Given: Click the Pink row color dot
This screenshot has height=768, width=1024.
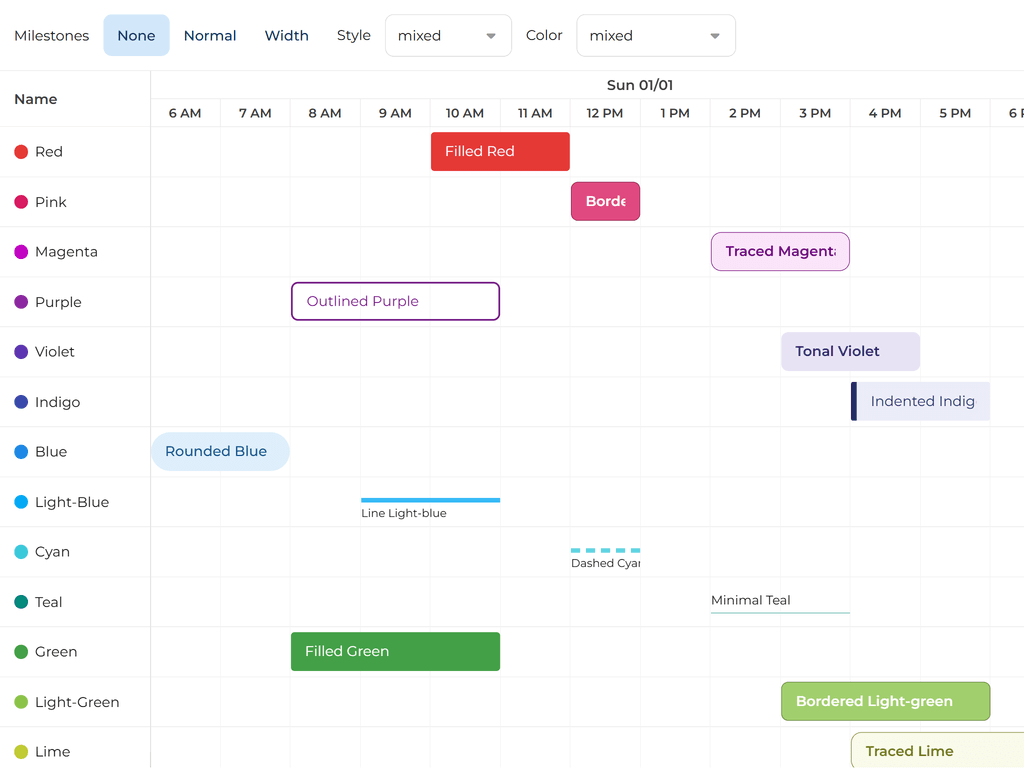Looking at the screenshot, I should tap(21, 202).
